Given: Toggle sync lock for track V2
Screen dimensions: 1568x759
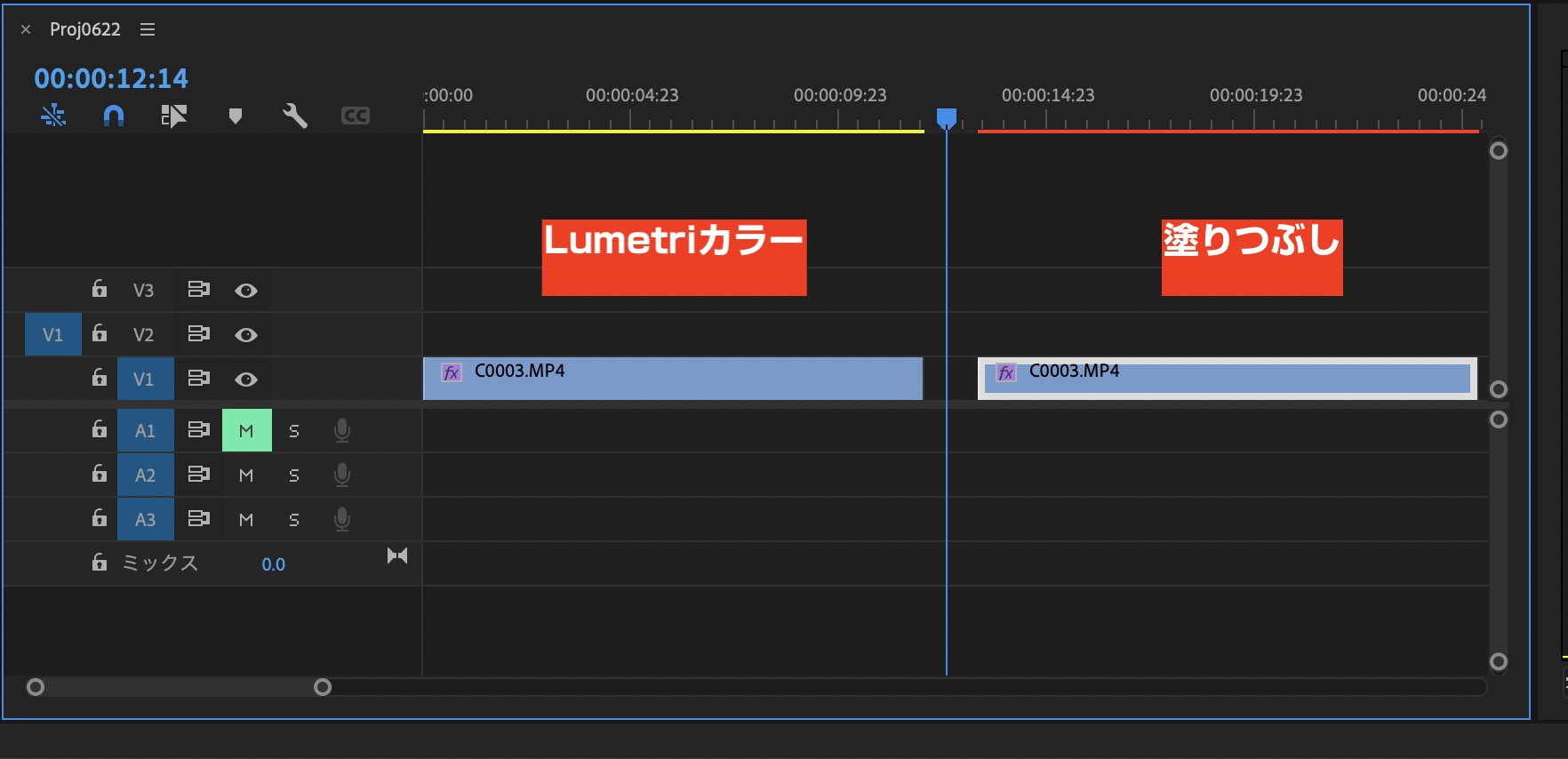Looking at the screenshot, I should [x=199, y=334].
